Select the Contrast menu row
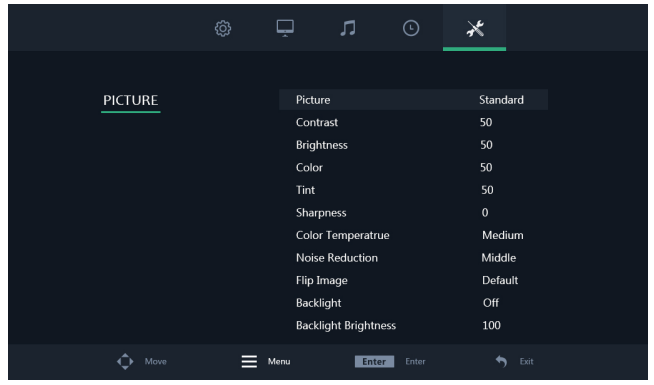This screenshot has width=654, height=385. click(x=413, y=122)
